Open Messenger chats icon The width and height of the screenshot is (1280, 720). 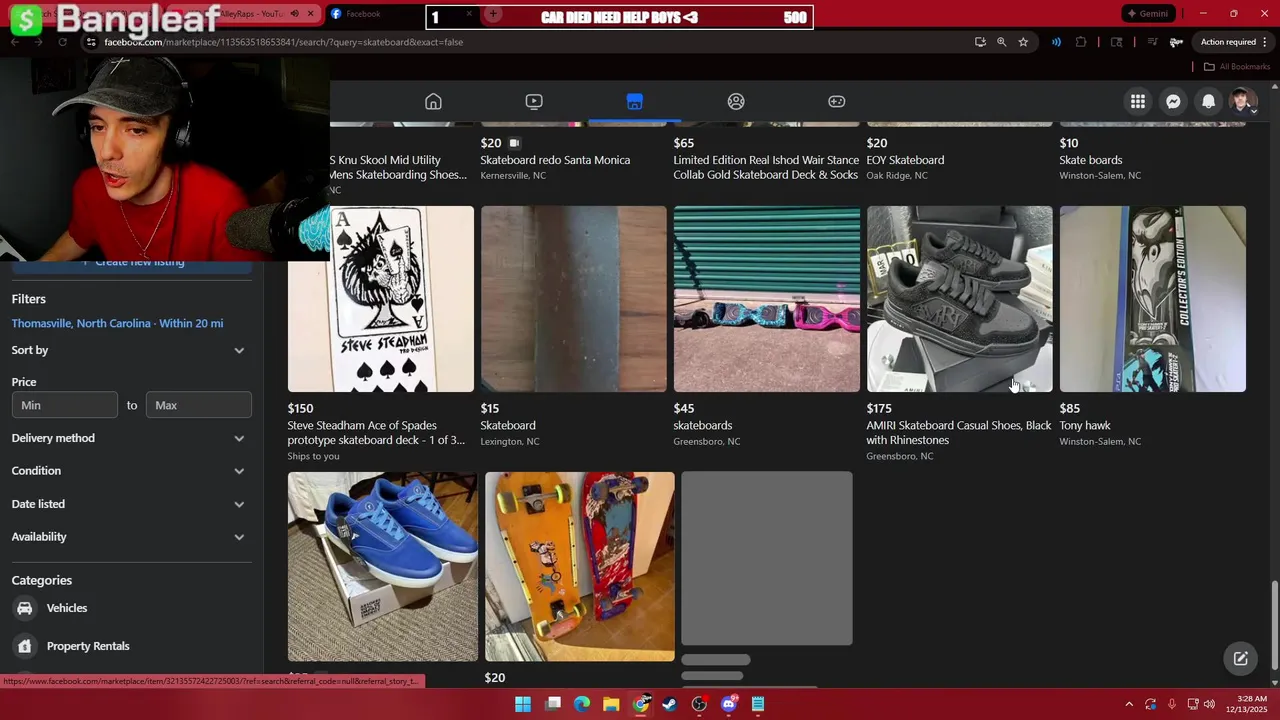tap(1173, 101)
